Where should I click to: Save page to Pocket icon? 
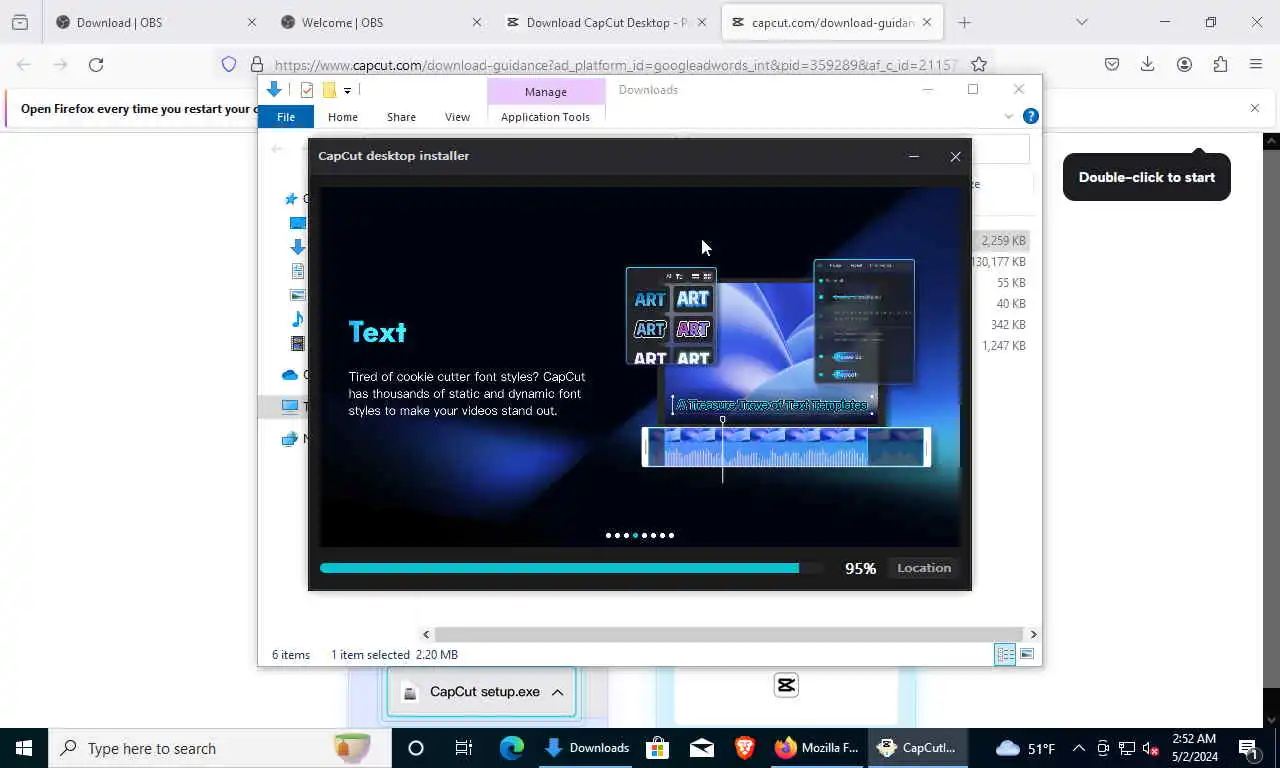point(1112,65)
